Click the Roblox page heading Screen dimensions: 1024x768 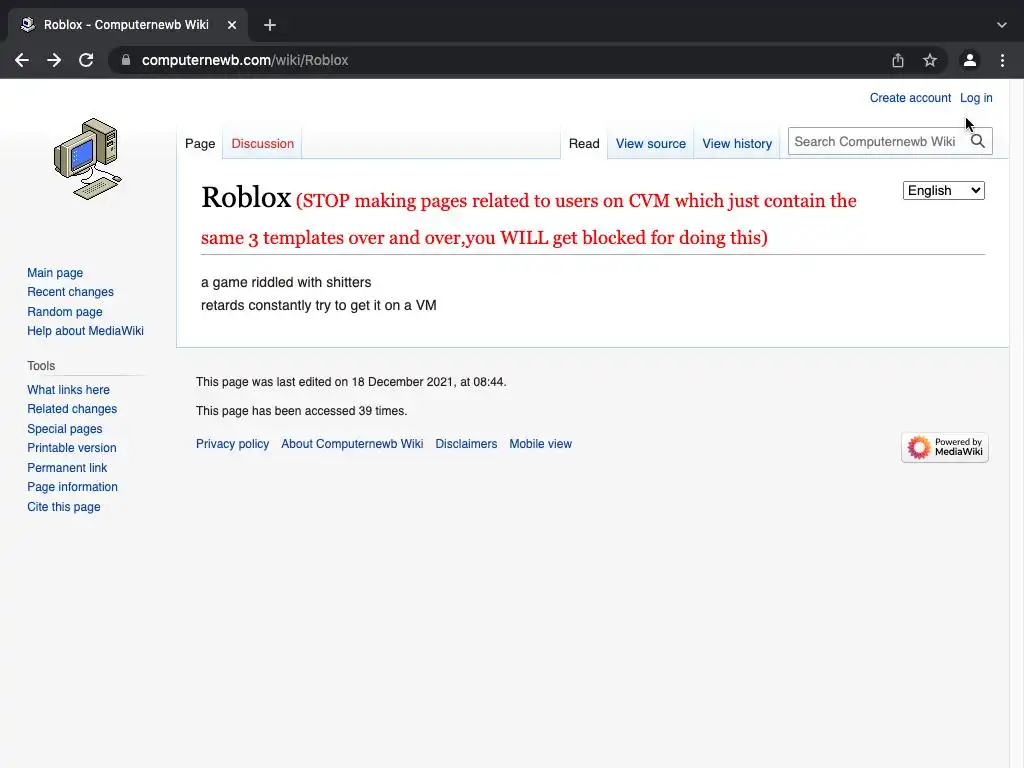(246, 197)
